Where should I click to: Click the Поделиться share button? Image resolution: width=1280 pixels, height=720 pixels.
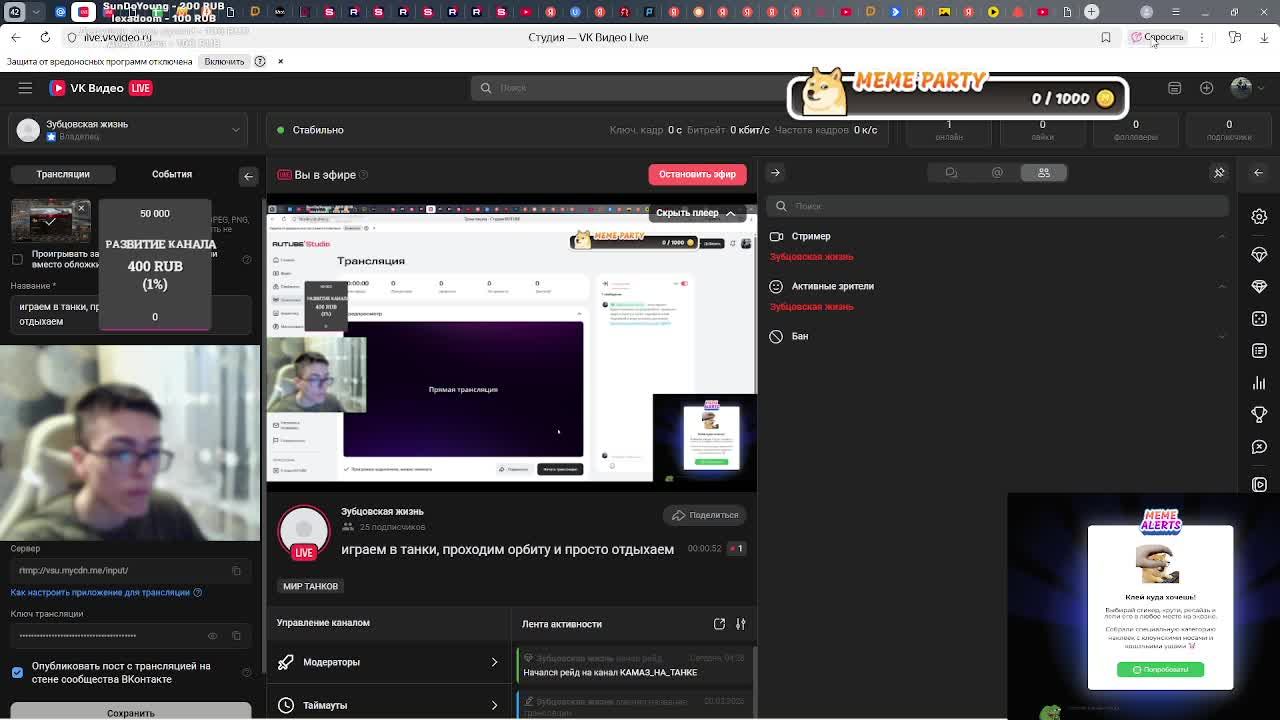click(705, 515)
